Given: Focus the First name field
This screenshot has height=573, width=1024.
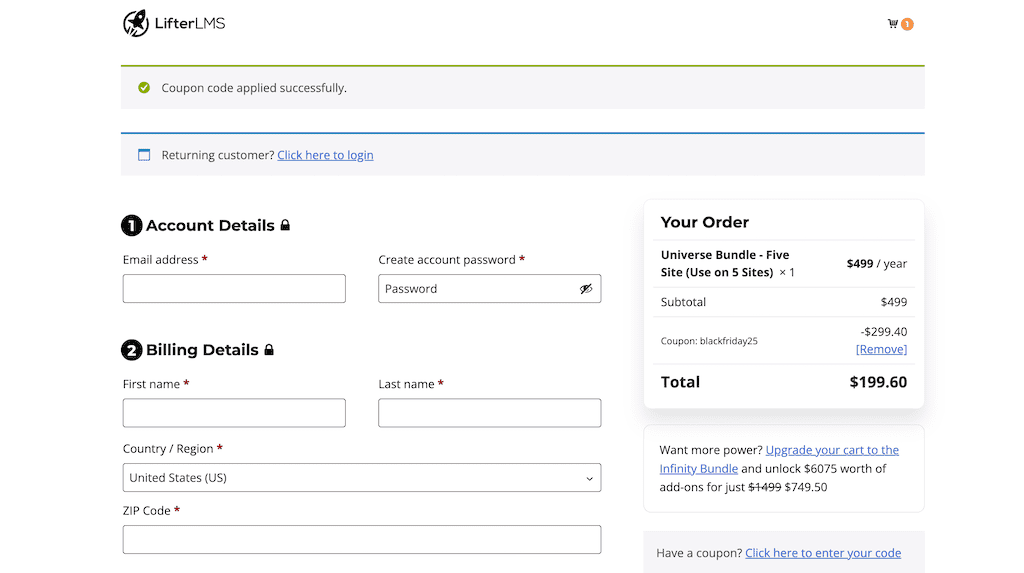Looking at the screenshot, I should pos(234,413).
